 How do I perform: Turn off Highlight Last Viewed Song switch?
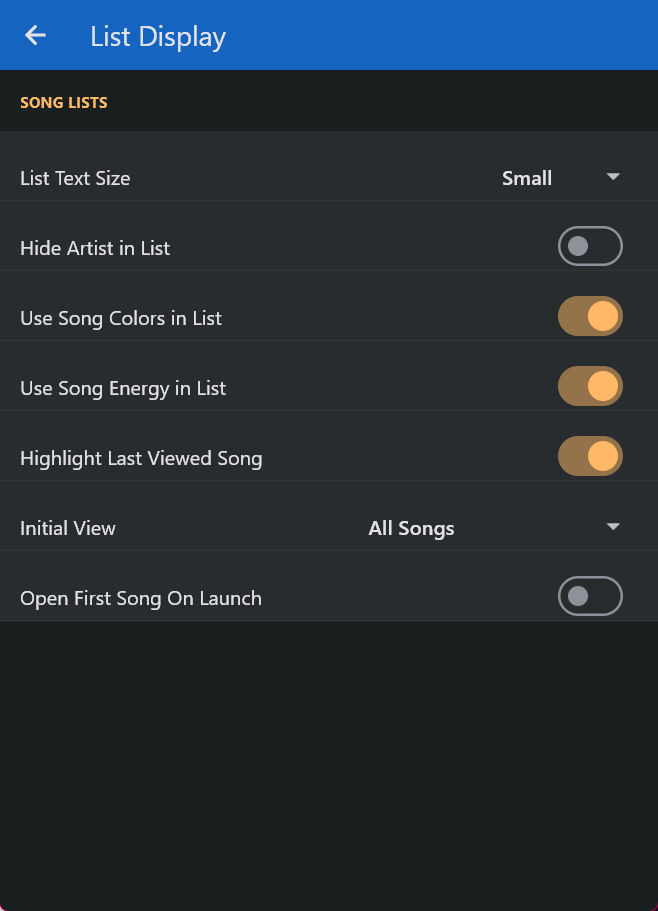click(590, 457)
